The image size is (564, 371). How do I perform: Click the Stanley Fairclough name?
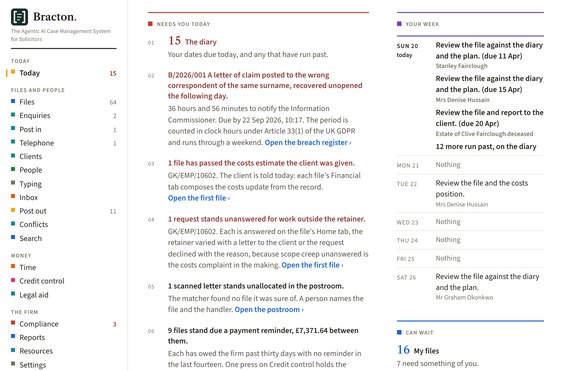pyautogui.click(x=461, y=66)
